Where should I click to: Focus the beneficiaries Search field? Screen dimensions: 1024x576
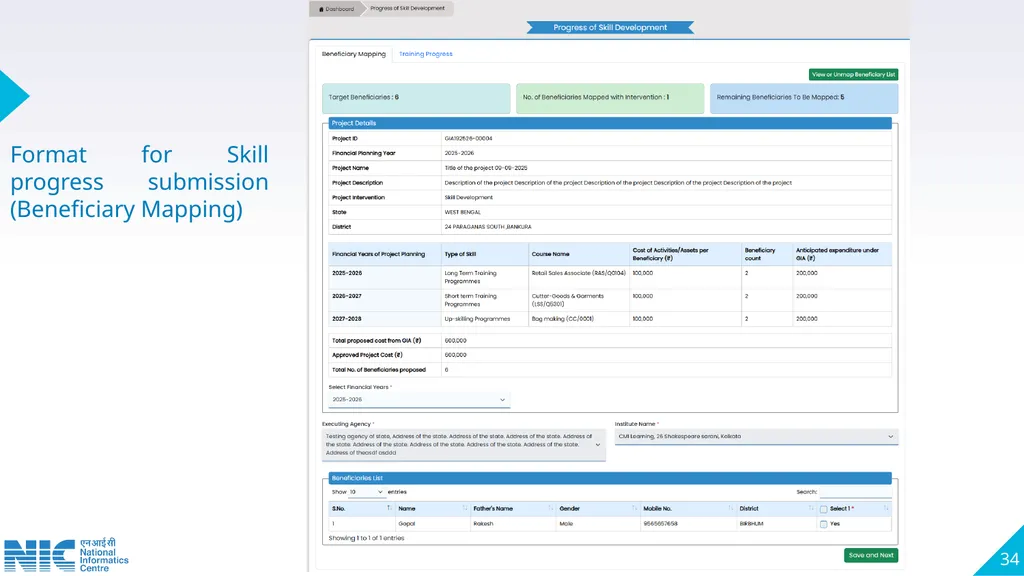[x=856, y=492]
